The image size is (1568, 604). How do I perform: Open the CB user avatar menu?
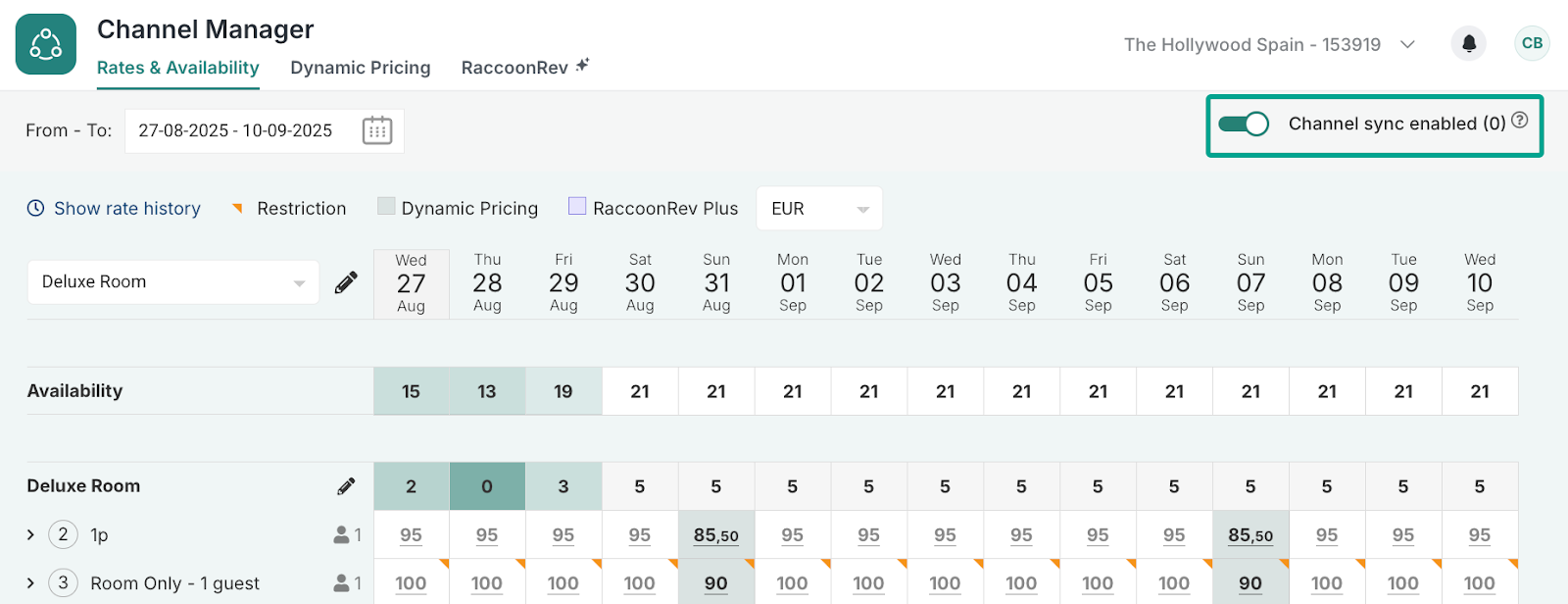click(1532, 43)
